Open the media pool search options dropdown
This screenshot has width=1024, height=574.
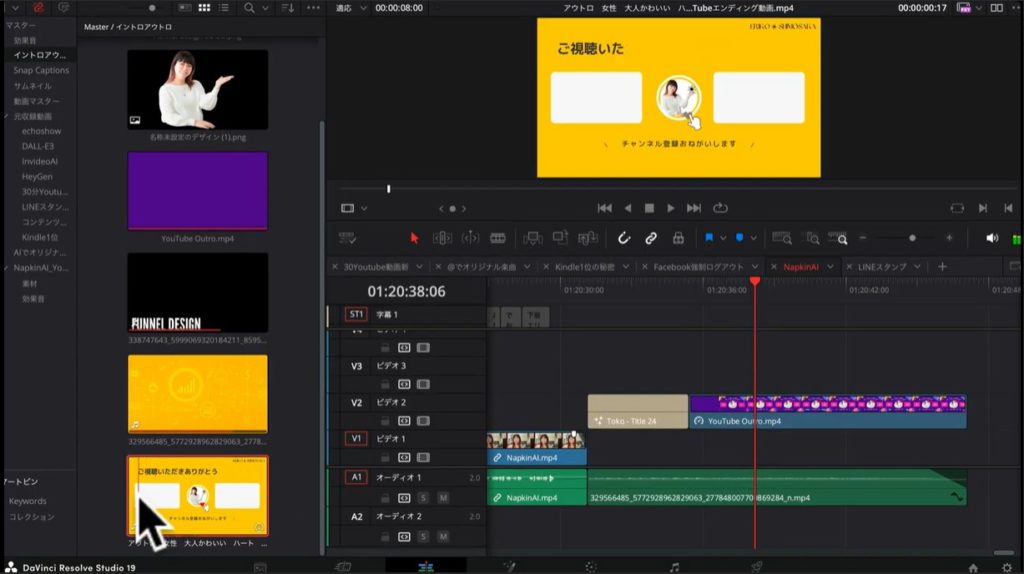click(264, 7)
